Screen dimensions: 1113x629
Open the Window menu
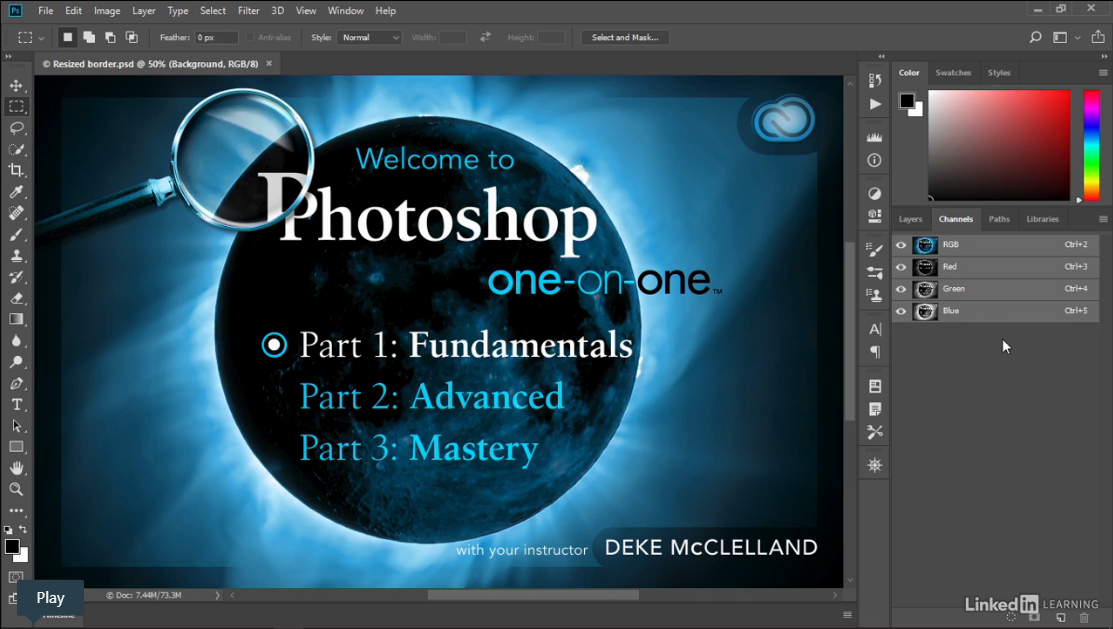point(346,11)
